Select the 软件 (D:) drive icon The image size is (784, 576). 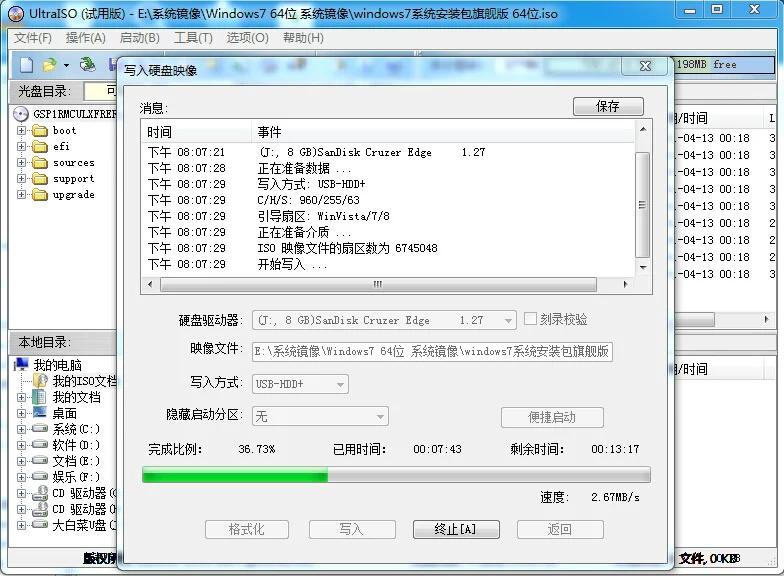[x=40, y=444]
